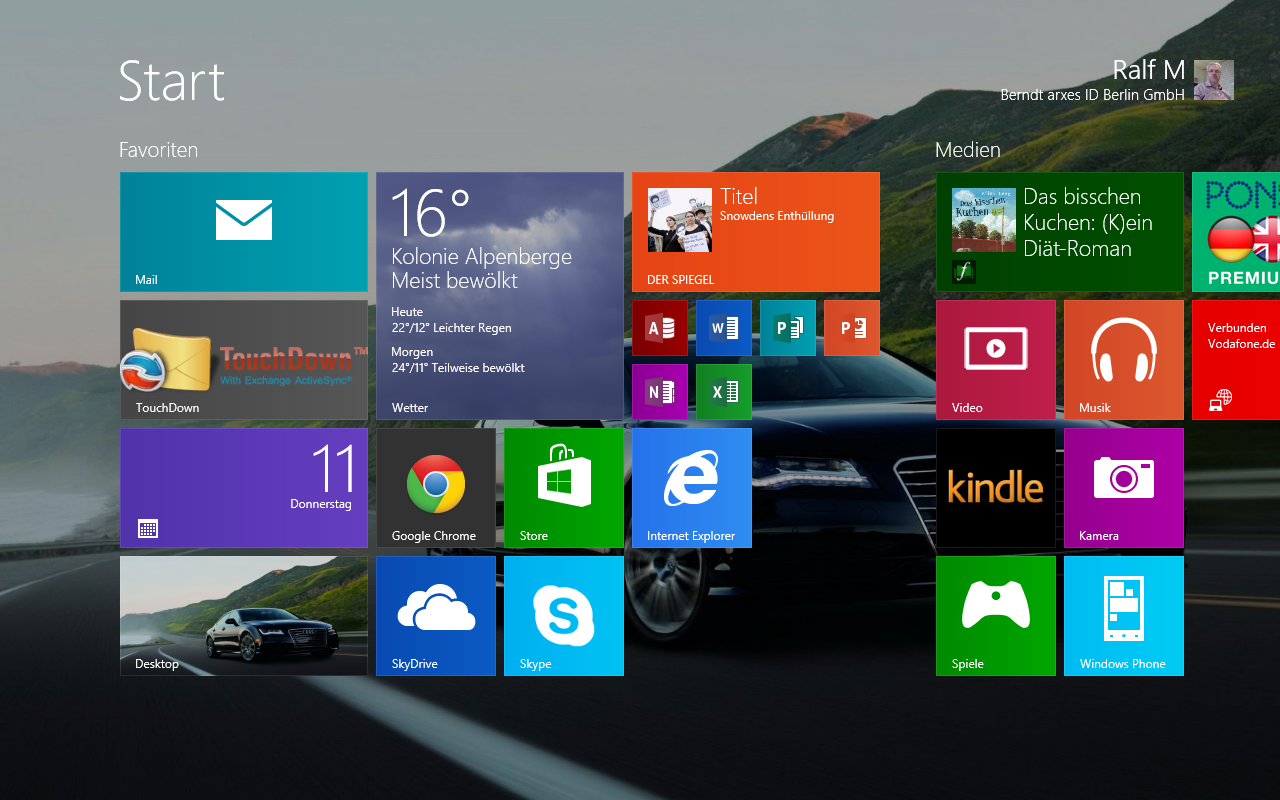Launch Microsoft PowerPoint

click(x=852, y=328)
